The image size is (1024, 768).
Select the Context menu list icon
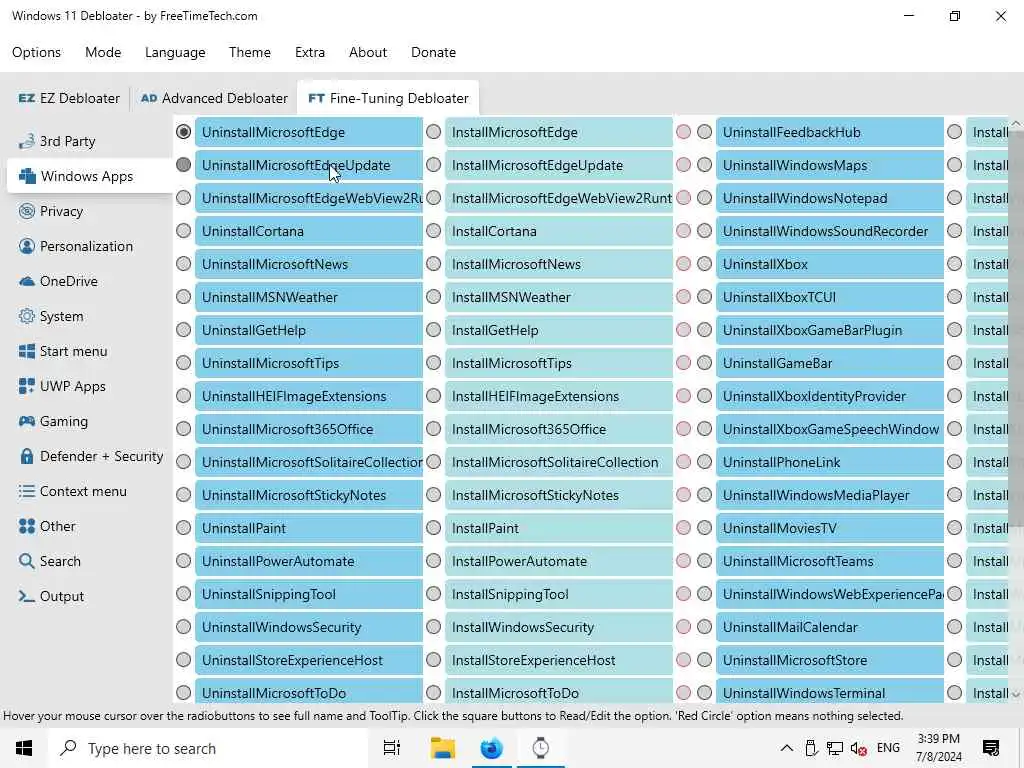[x=27, y=491]
